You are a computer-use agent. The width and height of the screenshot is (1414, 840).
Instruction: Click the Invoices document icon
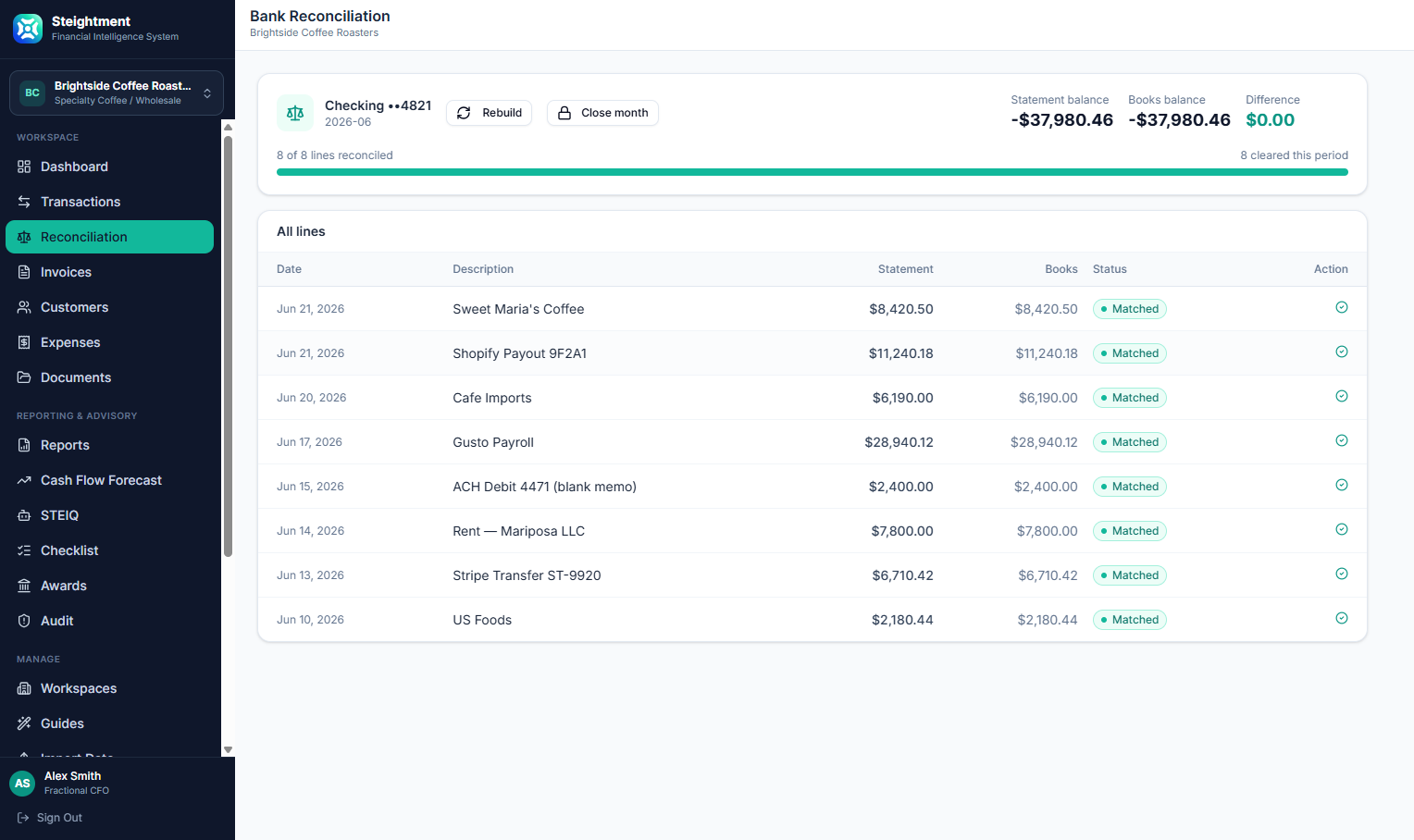pyautogui.click(x=24, y=272)
